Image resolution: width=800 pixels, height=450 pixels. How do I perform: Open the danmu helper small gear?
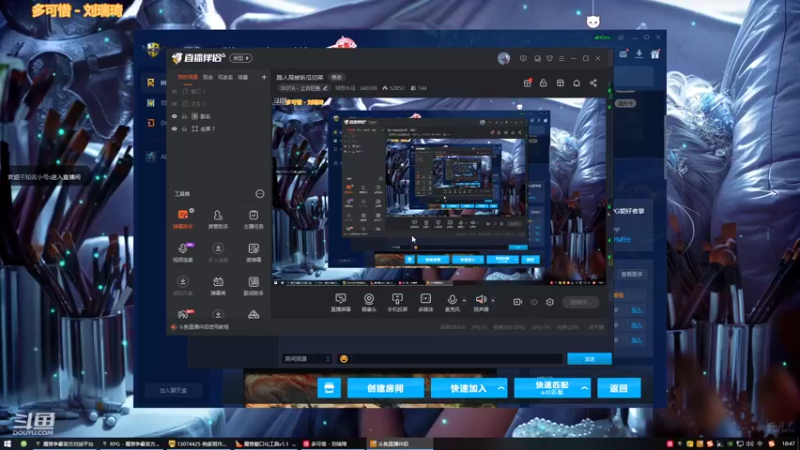[191, 210]
